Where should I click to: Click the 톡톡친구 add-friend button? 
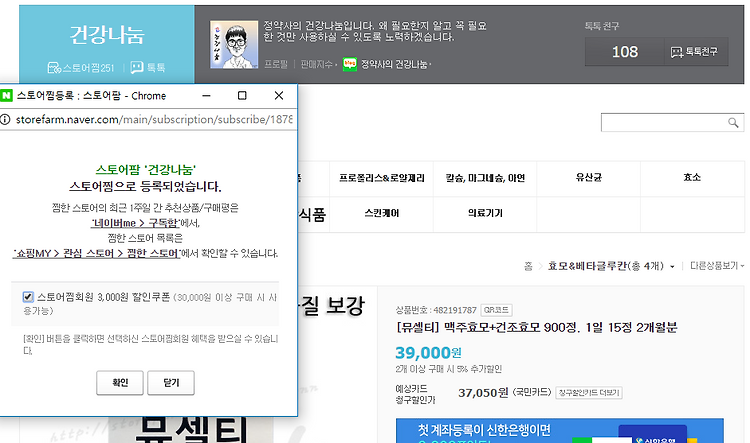pos(696,52)
